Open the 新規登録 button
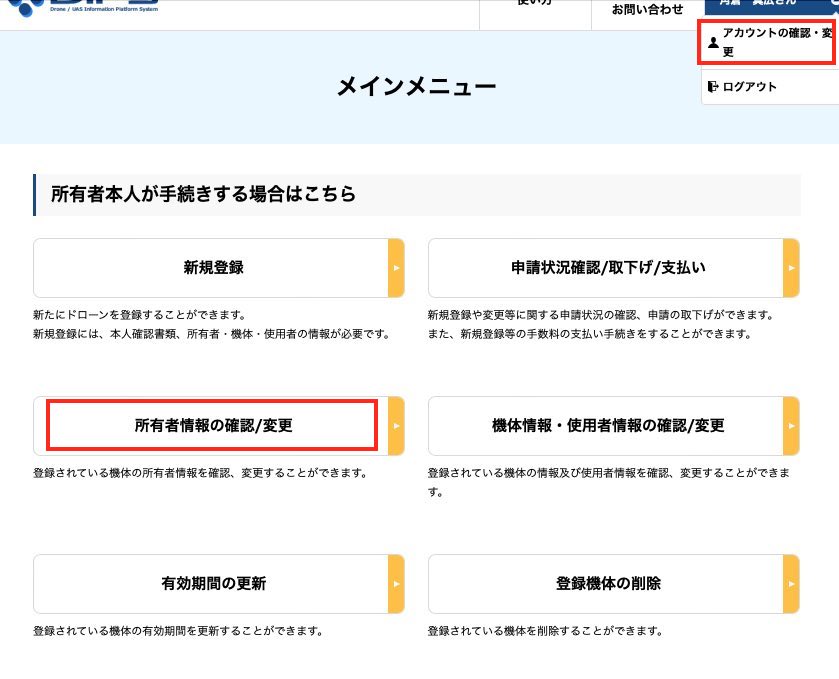Viewport: 839px width, 679px height. click(212, 268)
